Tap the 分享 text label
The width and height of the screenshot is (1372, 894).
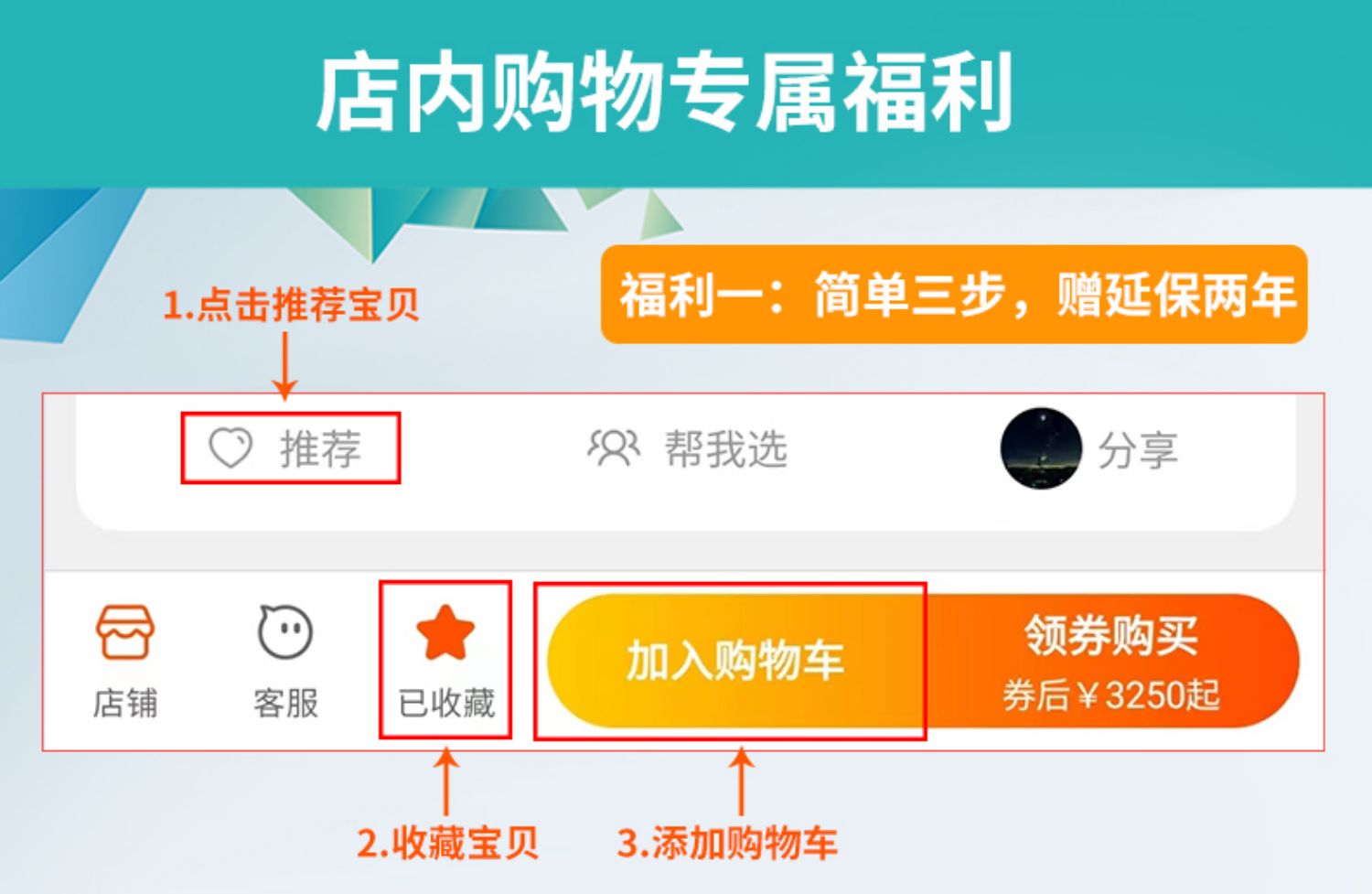coord(1137,450)
